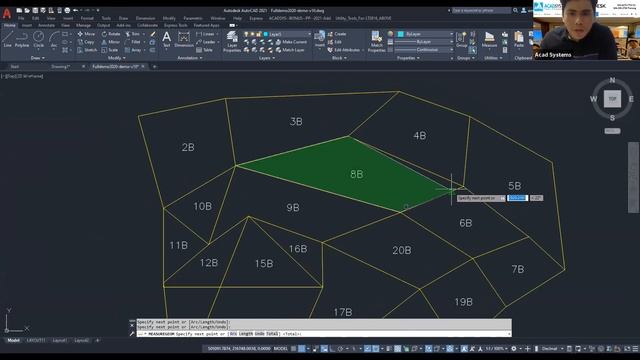Image resolution: width=640 pixels, height=360 pixels.
Task: Click Match Layer button
Action: [x=290, y=50]
